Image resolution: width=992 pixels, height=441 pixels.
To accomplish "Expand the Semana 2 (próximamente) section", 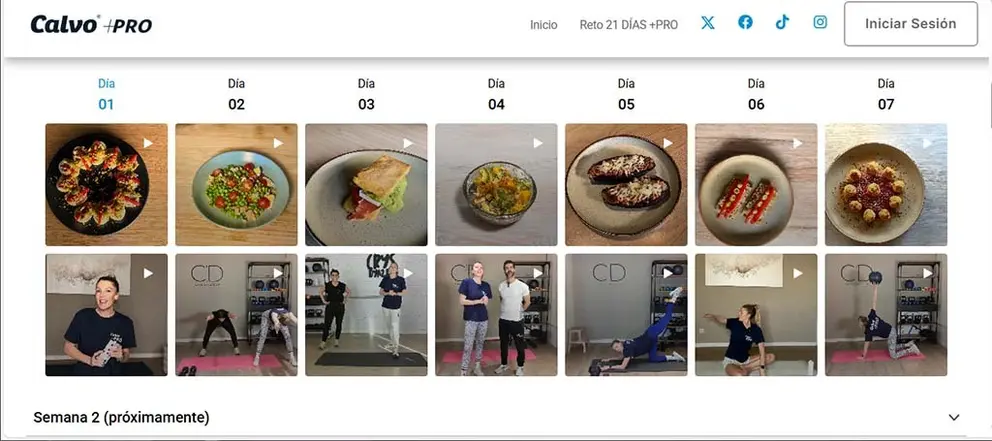I will (121, 417).
